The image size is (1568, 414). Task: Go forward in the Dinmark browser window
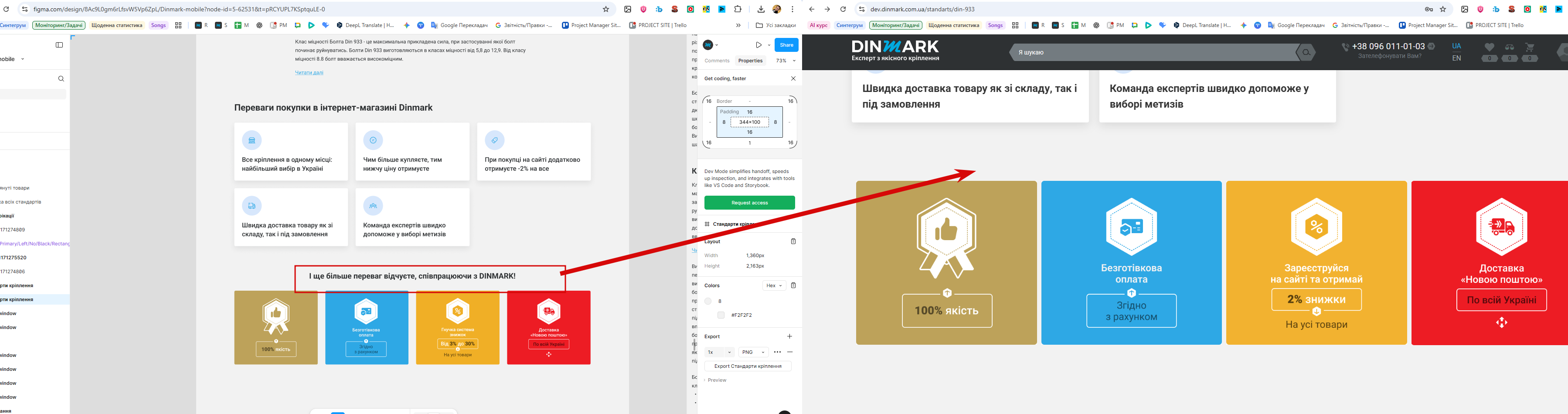click(827, 9)
